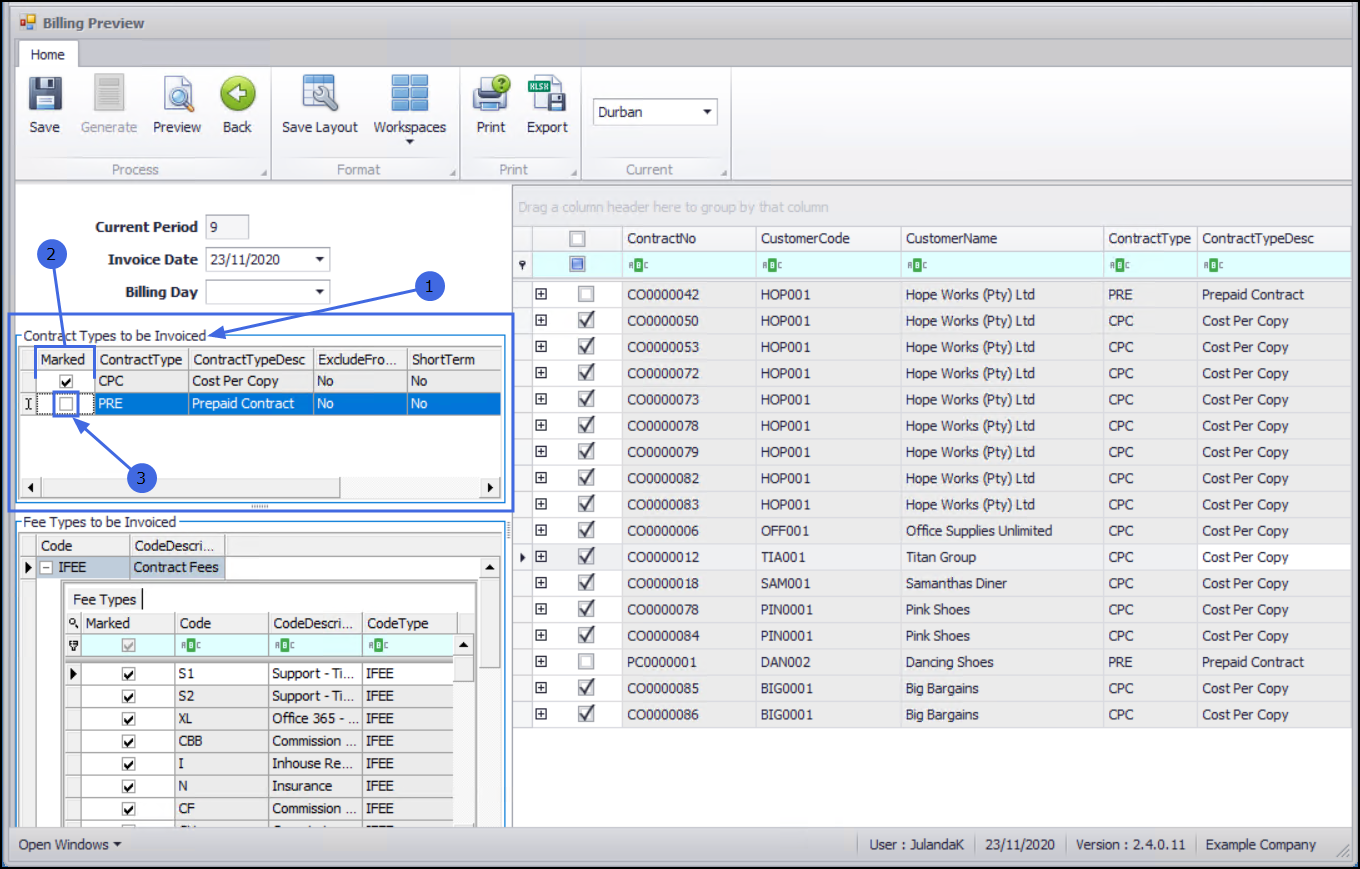Tick the Marked checkbox for PRE contract type

point(66,404)
